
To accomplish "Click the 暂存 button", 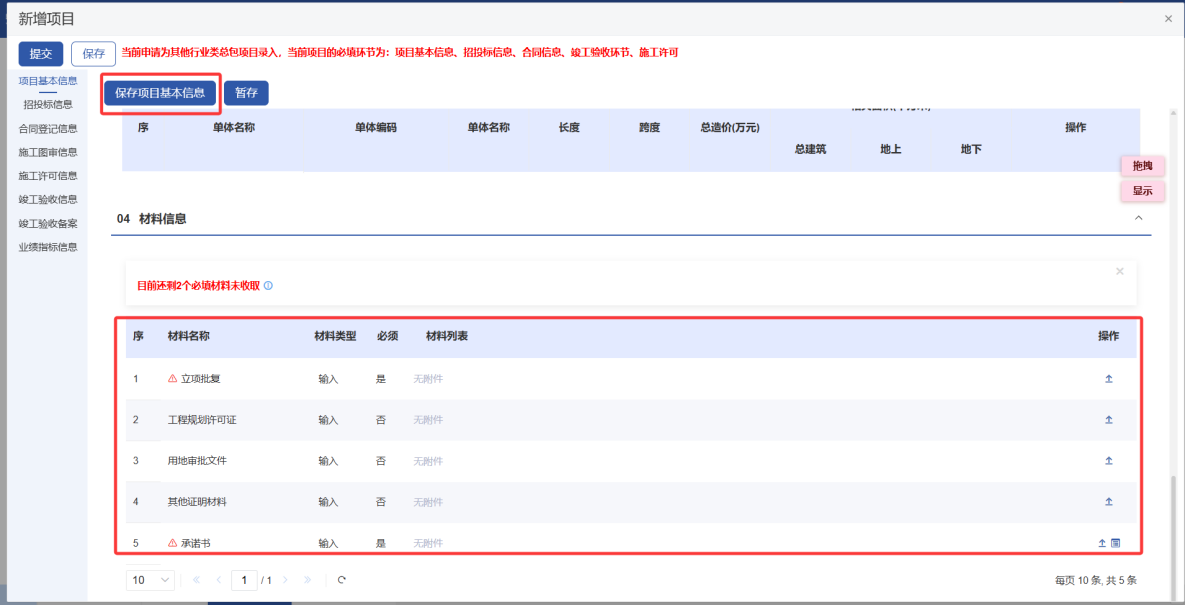I will [x=246, y=93].
